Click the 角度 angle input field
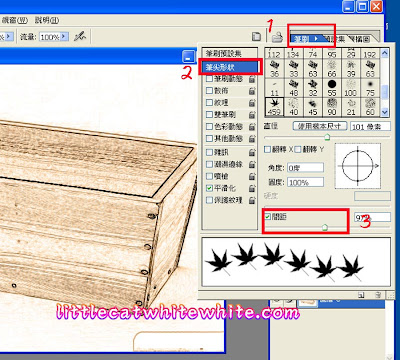The image size is (400, 360). pos(305,168)
